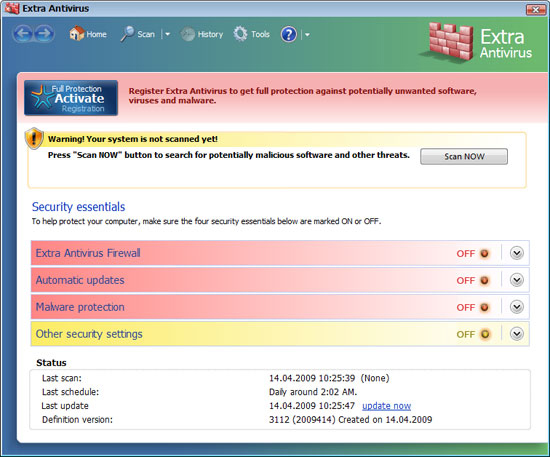550x457 pixels.
Task: Click the Security essentials heading
Action: click(x=79, y=207)
